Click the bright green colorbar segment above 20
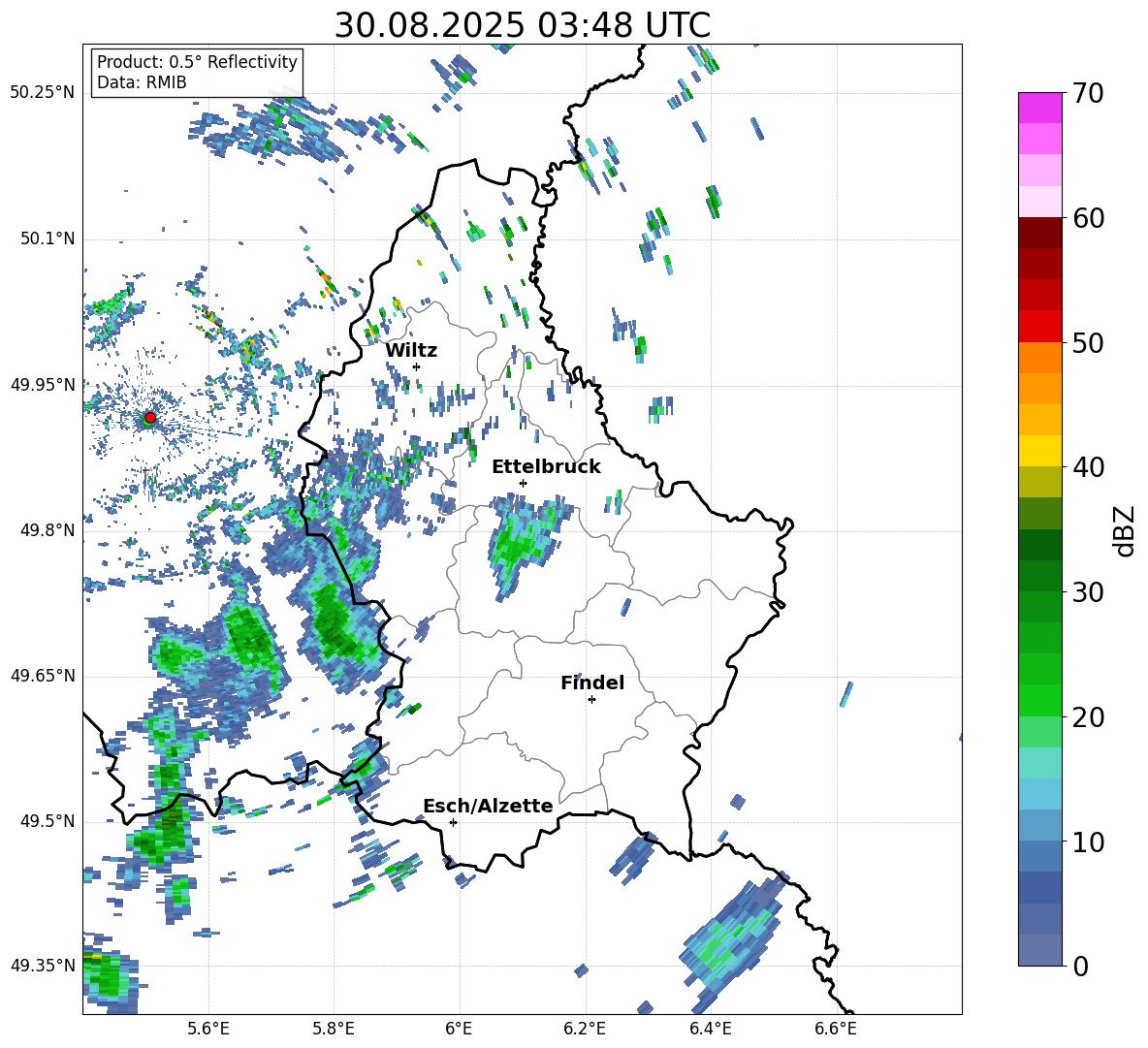 click(1039, 700)
